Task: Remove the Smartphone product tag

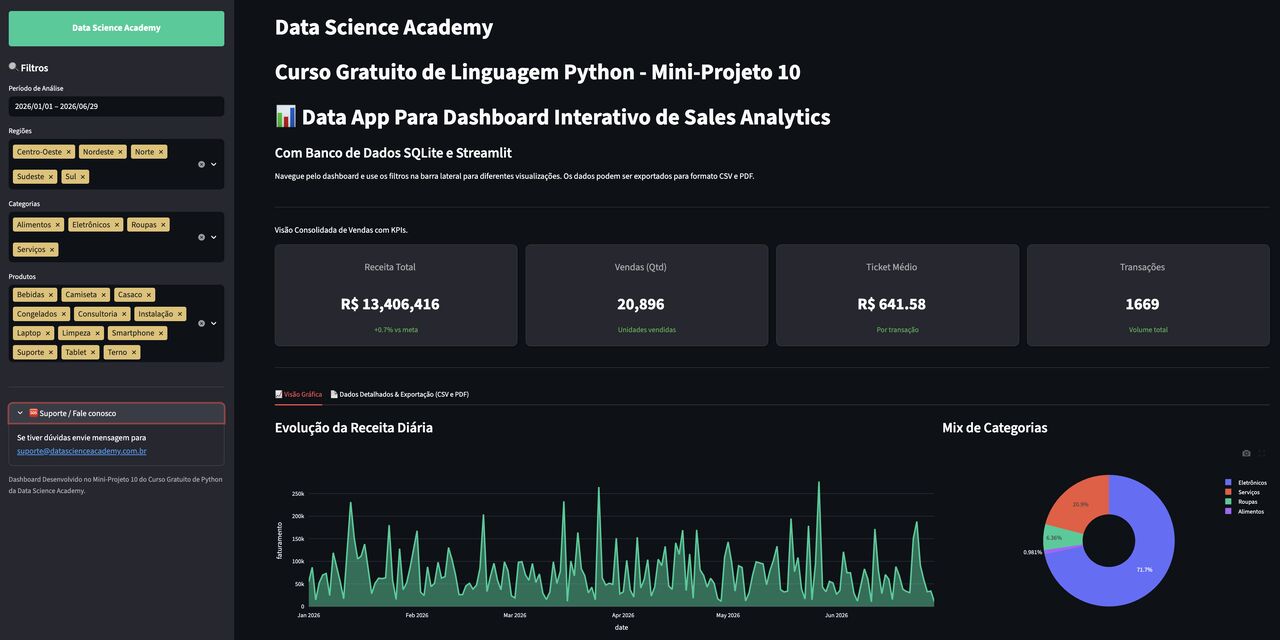Action: (161, 333)
